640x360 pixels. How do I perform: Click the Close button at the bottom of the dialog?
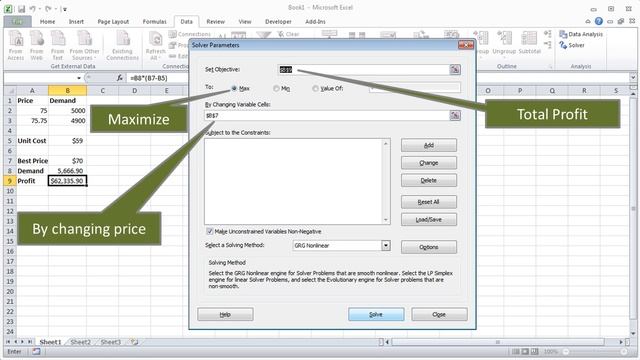coord(439,314)
